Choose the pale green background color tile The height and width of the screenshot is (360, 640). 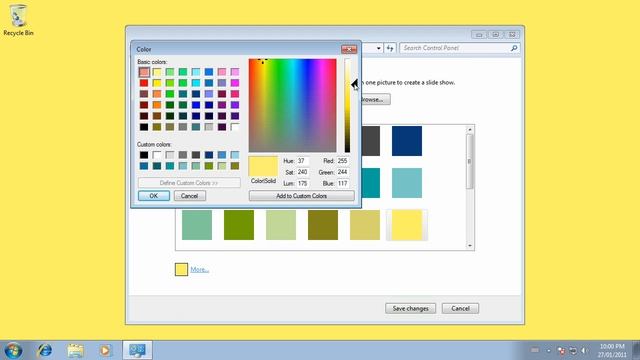coord(281,225)
